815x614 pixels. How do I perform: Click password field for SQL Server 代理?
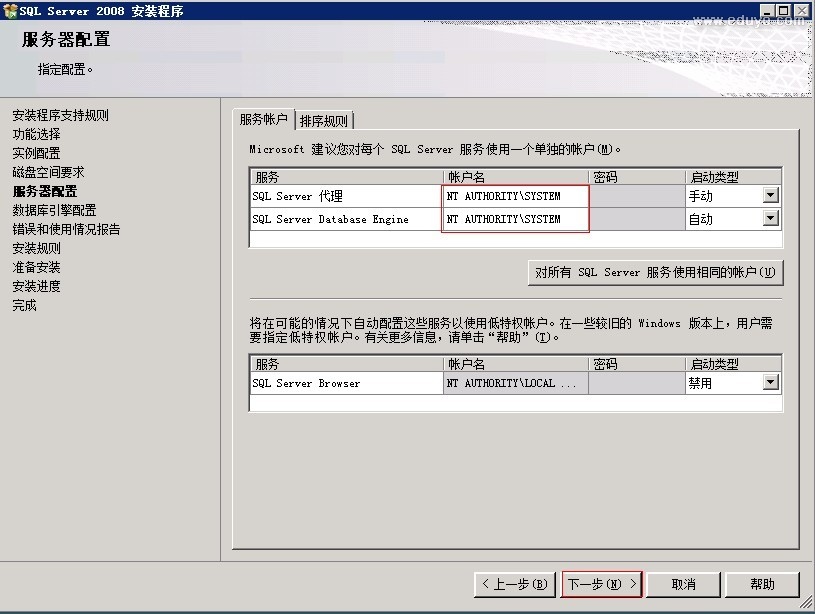pyautogui.click(x=636, y=196)
